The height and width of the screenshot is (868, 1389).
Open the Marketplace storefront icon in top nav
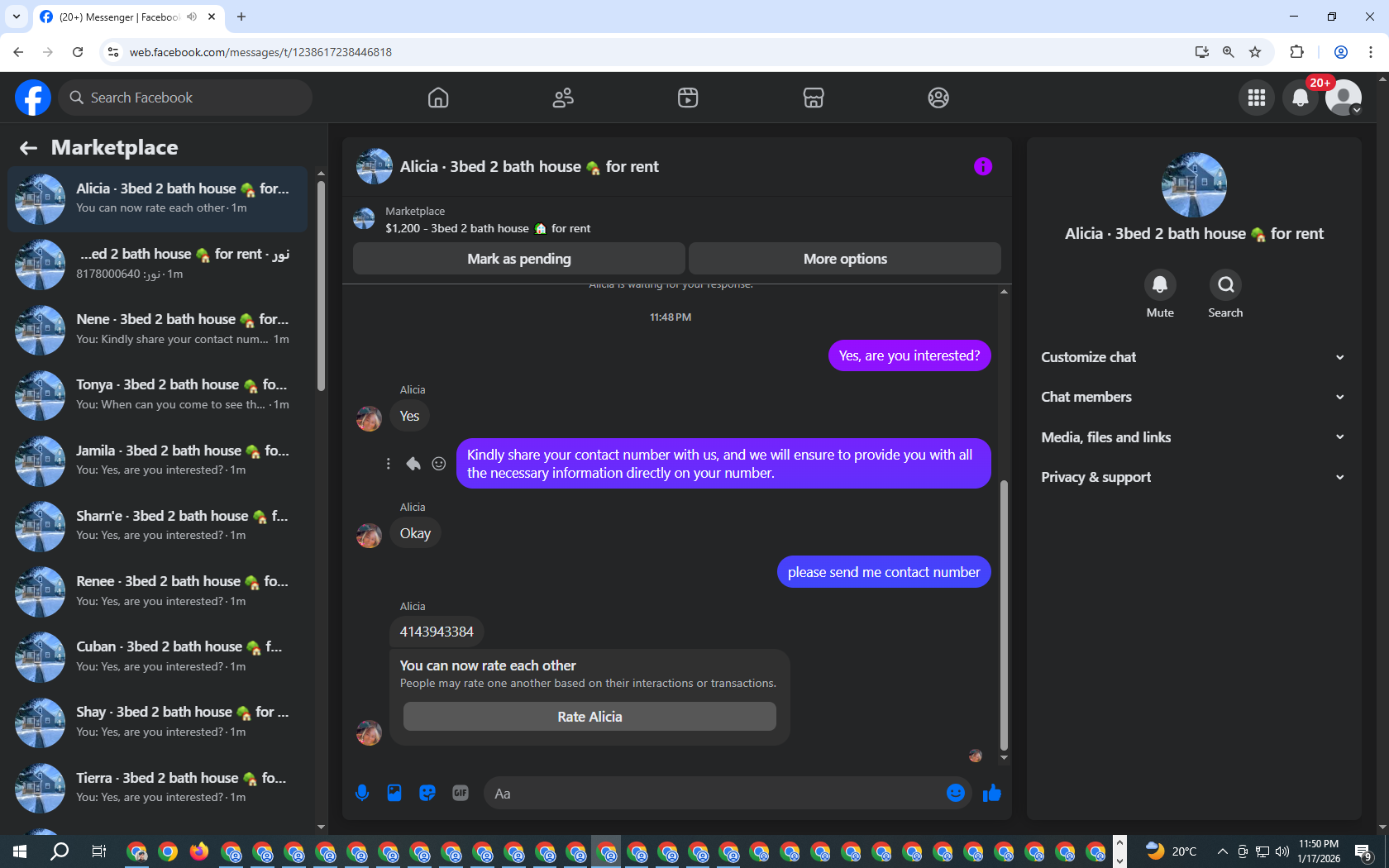pos(814,98)
